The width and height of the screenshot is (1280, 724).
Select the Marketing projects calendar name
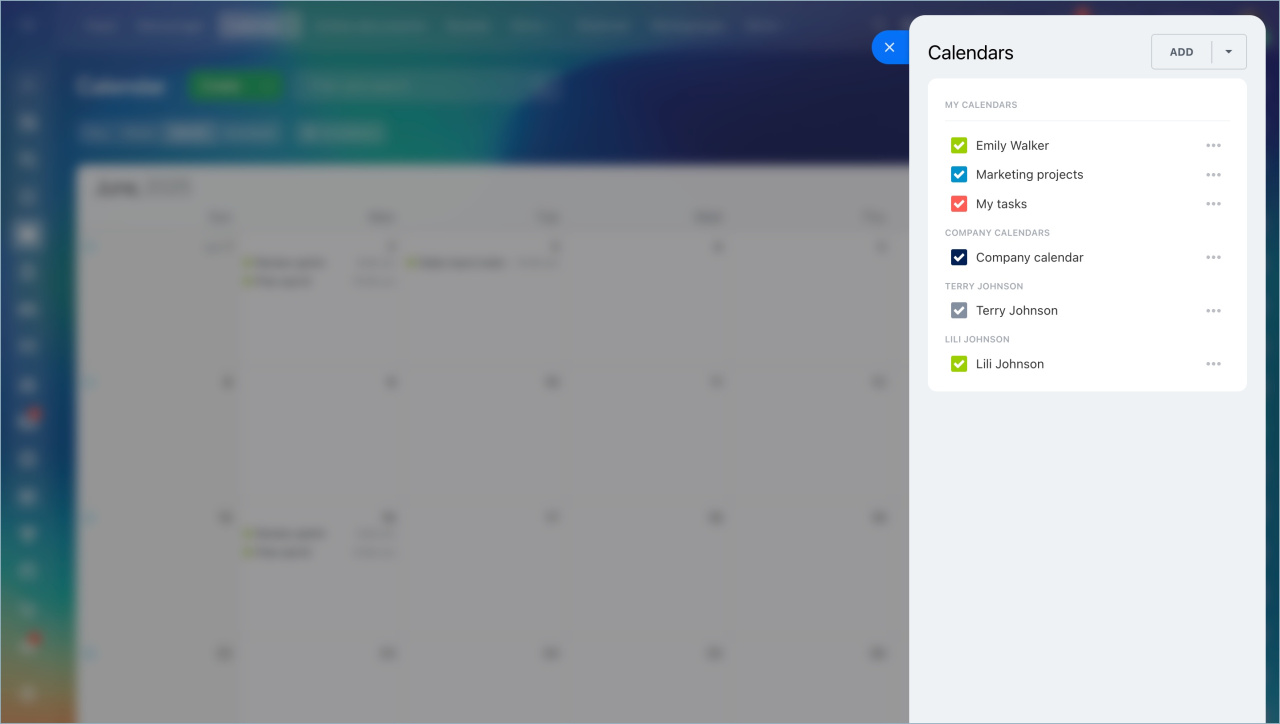[x=1029, y=175]
